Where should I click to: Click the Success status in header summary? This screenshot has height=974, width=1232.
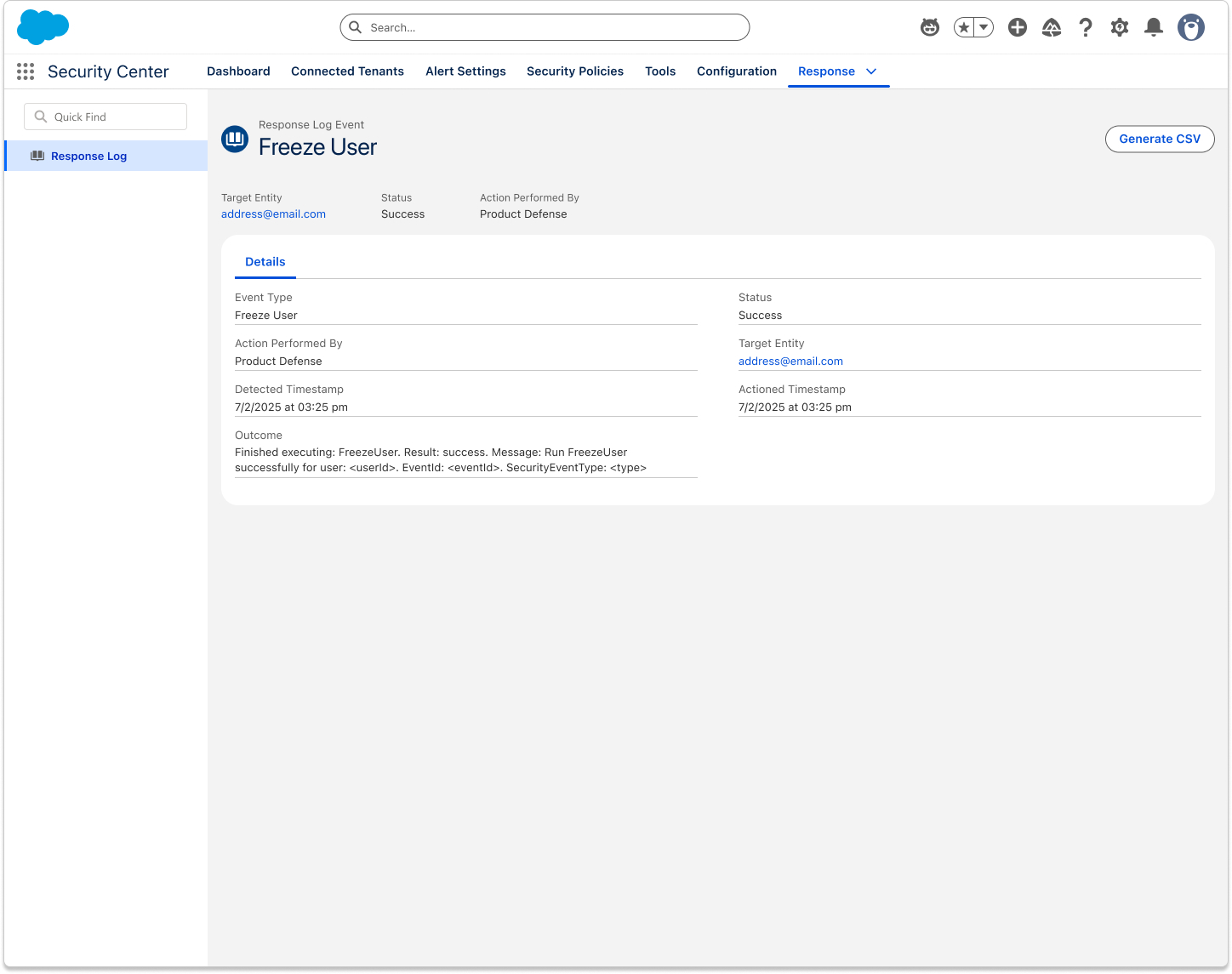(x=402, y=214)
